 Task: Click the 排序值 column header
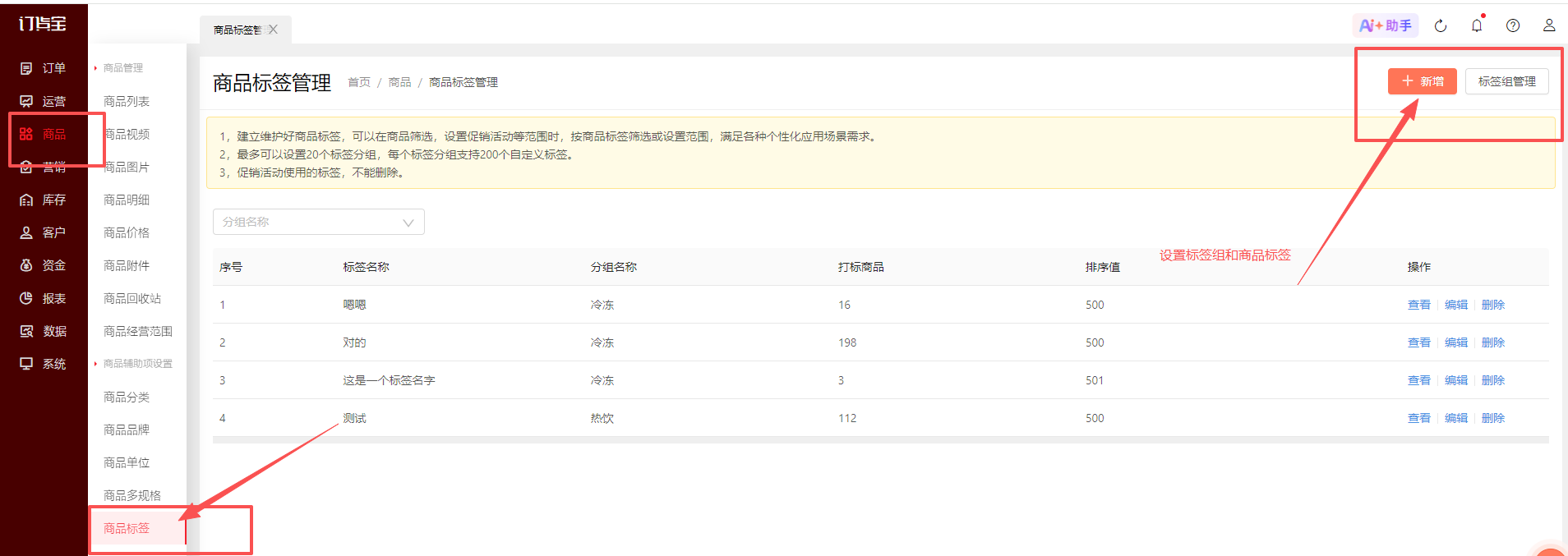point(1103,267)
